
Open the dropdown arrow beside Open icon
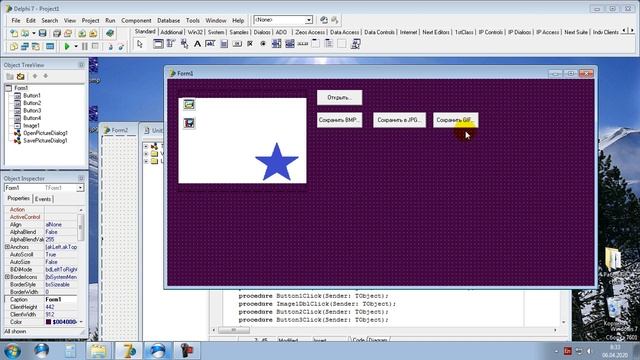(33, 33)
